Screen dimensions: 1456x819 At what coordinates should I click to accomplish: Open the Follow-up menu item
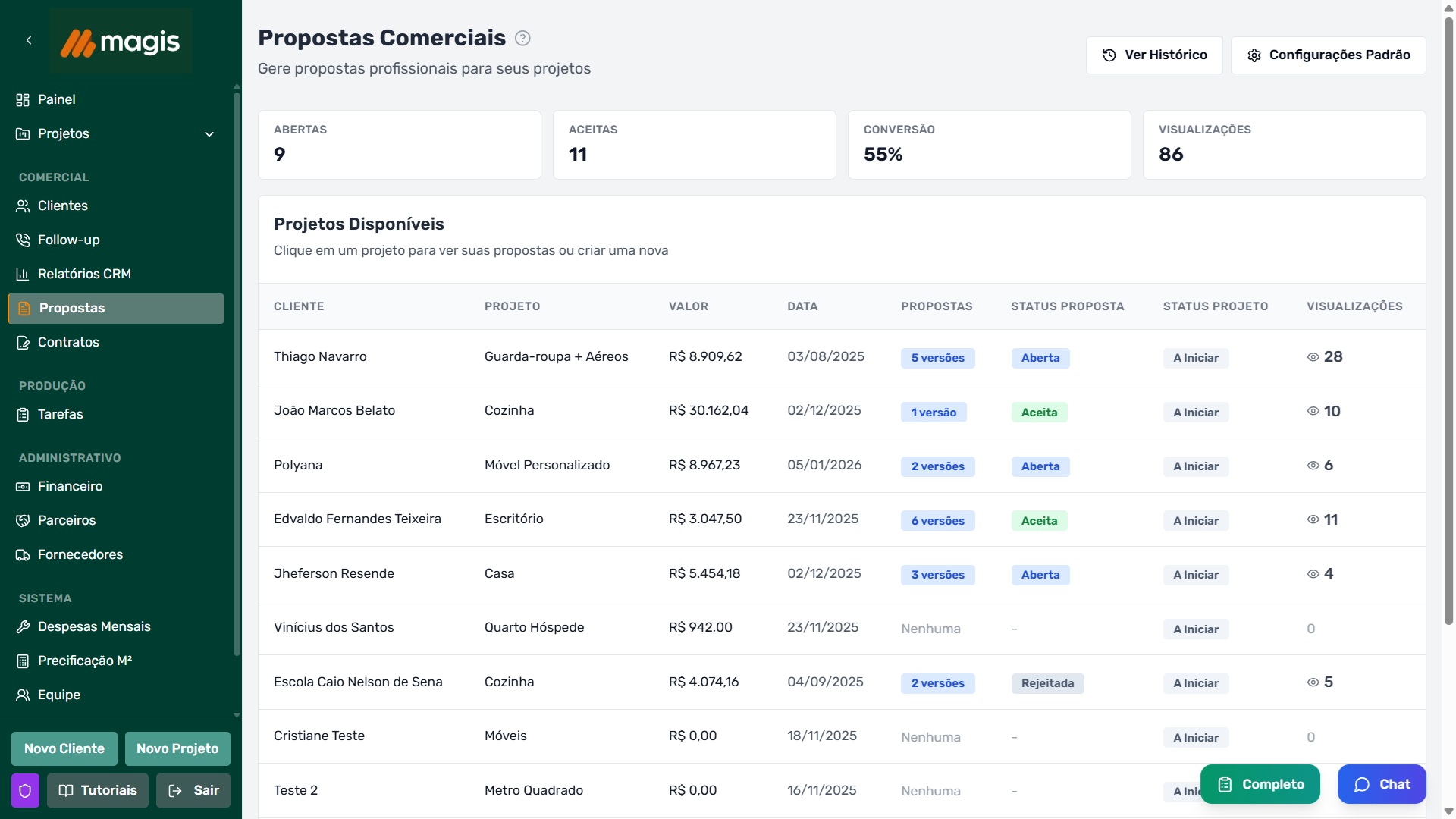(69, 240)
